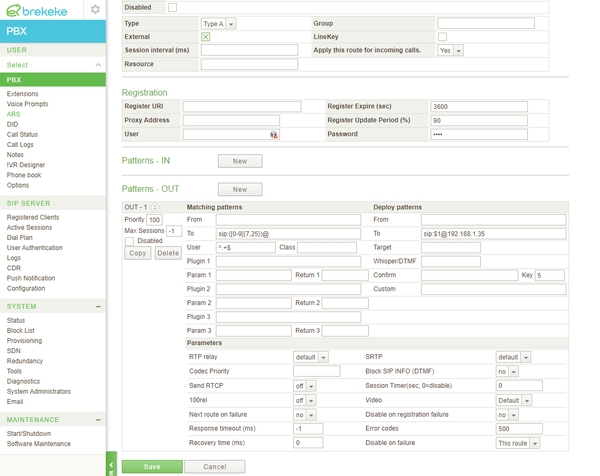The height and width of the screenshot is (476, 600).
Task: Enable the LineKey checkbox
Action: [x=442, y=36]
